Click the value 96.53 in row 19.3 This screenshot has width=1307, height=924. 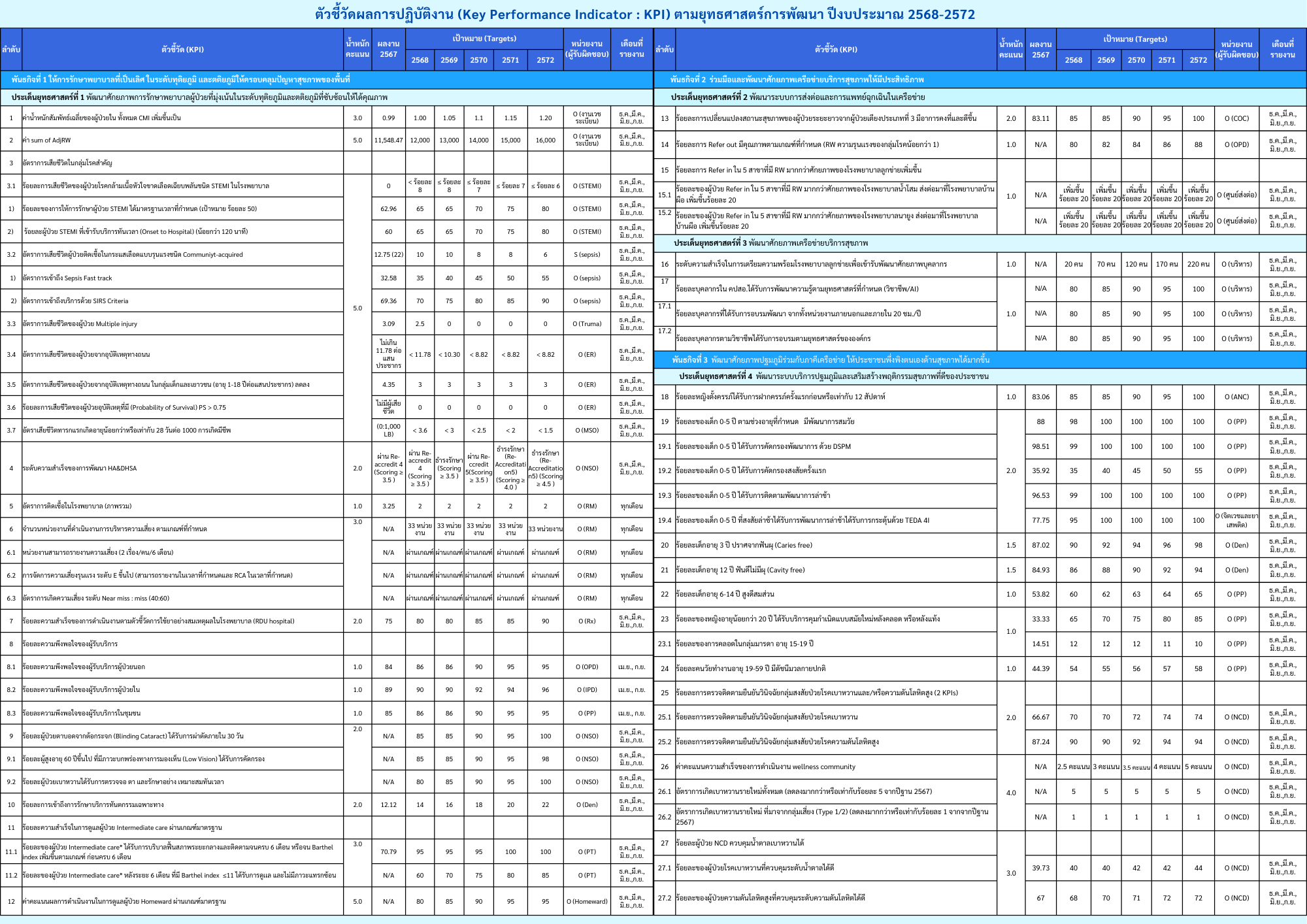(1040, 496)
